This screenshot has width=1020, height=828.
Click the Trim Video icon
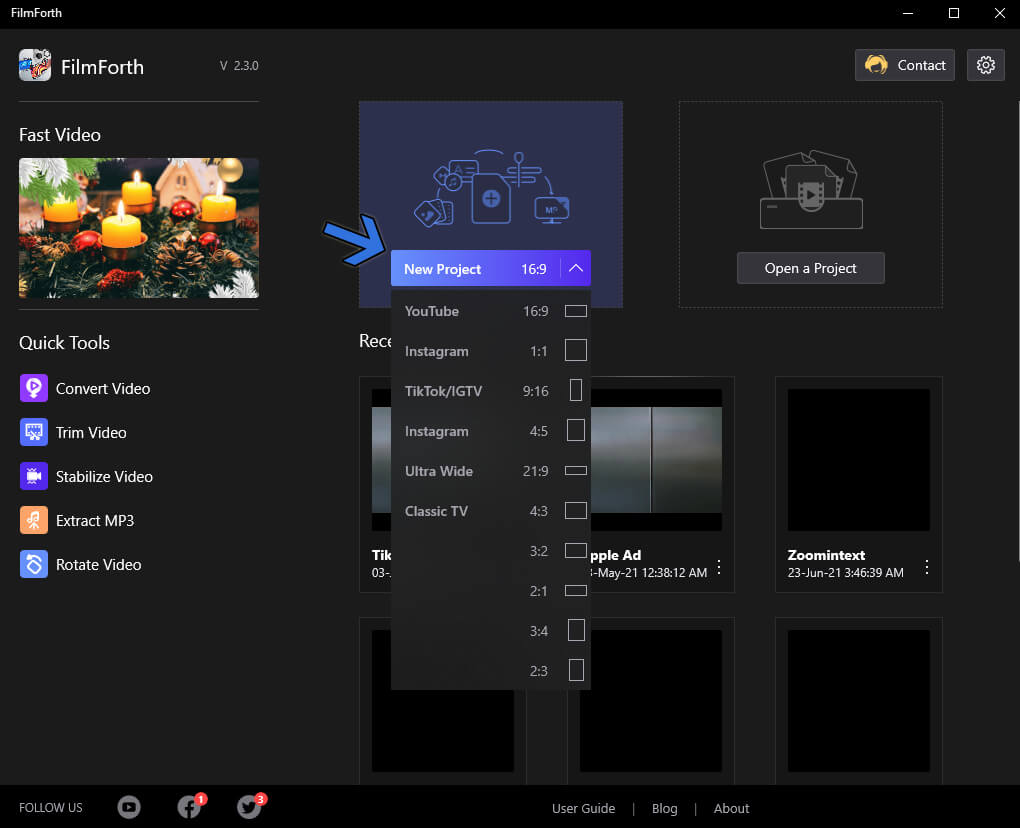pyautogui.click(x=34, y=433)
